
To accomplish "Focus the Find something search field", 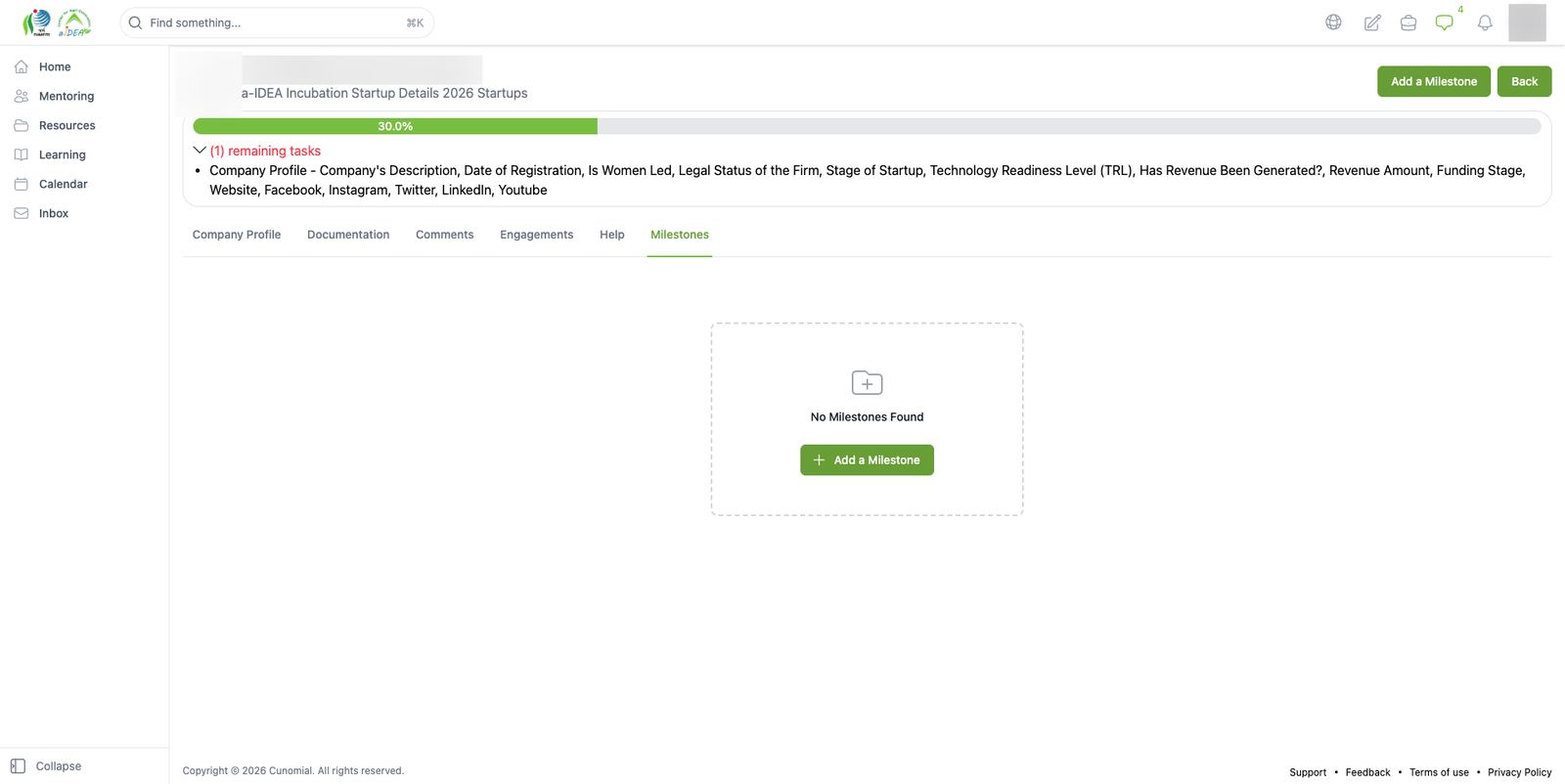I will (277, 22).
